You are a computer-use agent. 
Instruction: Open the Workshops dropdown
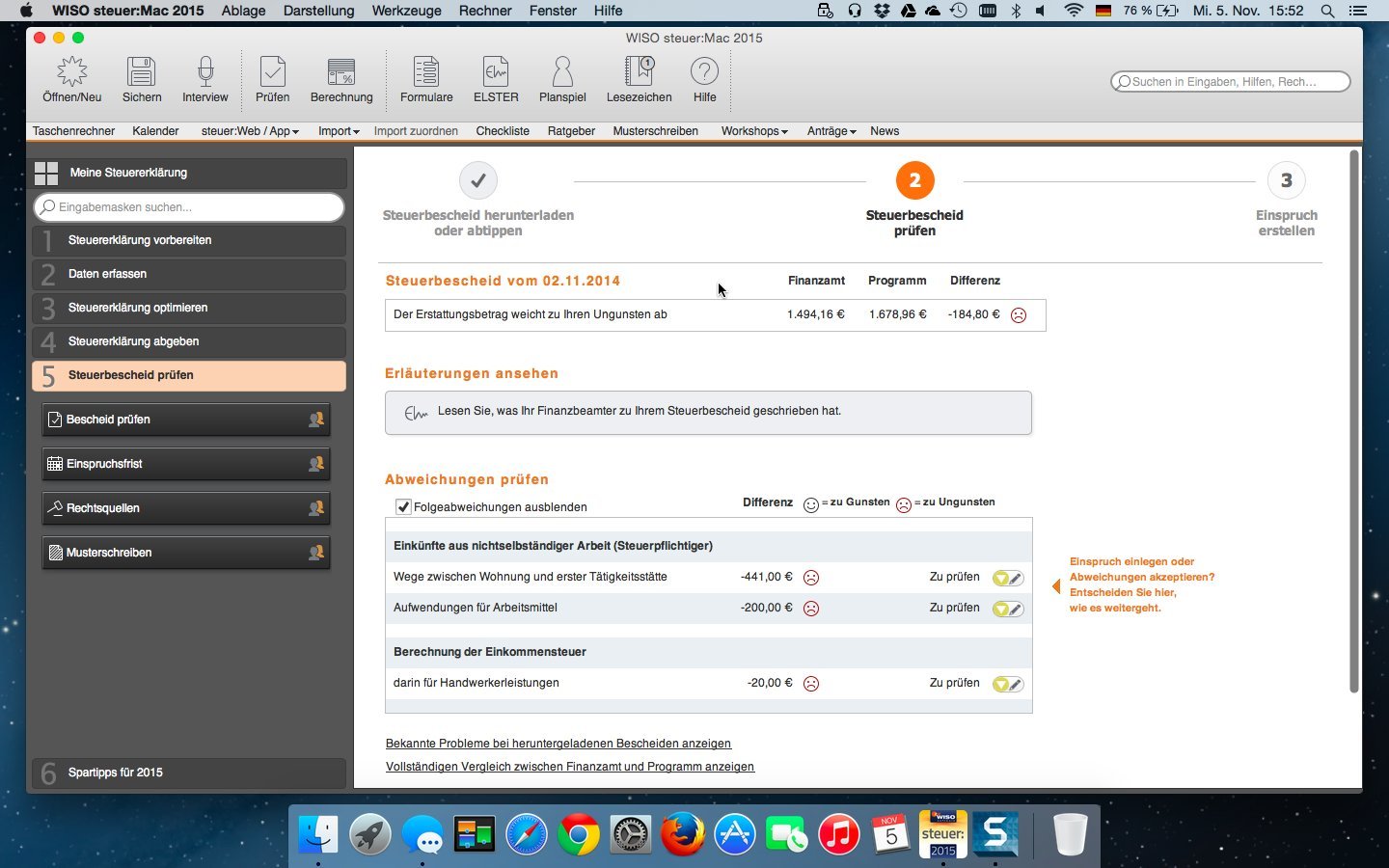[x=753, y=131]
